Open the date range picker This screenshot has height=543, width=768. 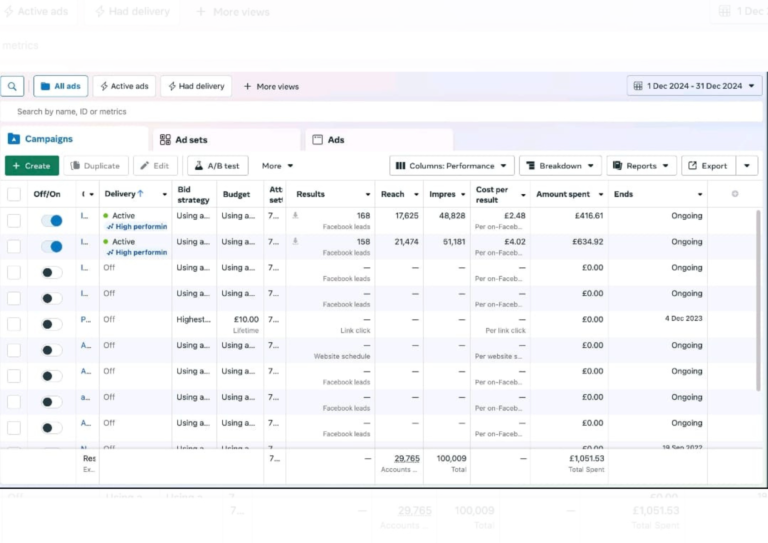tap(691, 86)
